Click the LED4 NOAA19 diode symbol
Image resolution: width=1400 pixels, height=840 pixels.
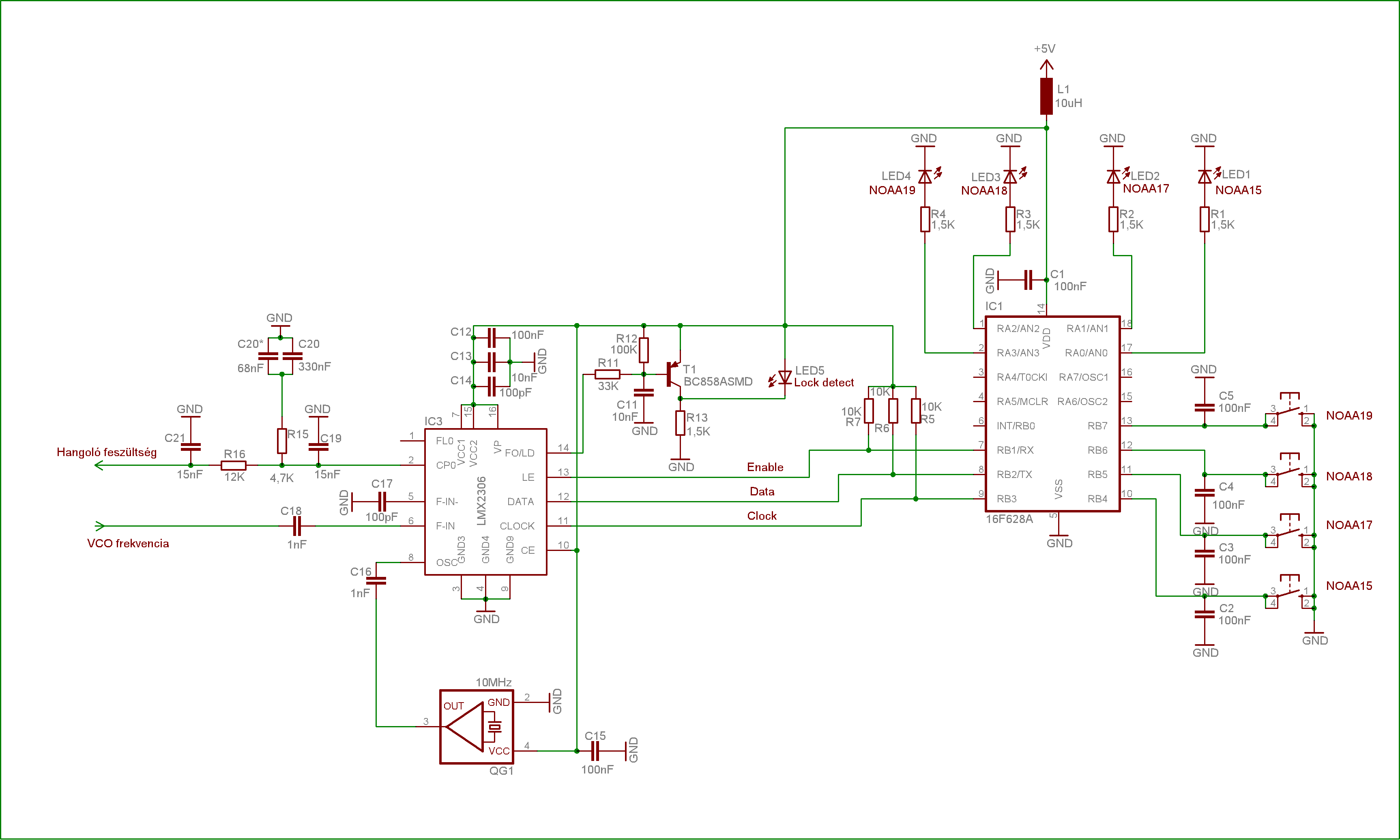tap(924, 177)
